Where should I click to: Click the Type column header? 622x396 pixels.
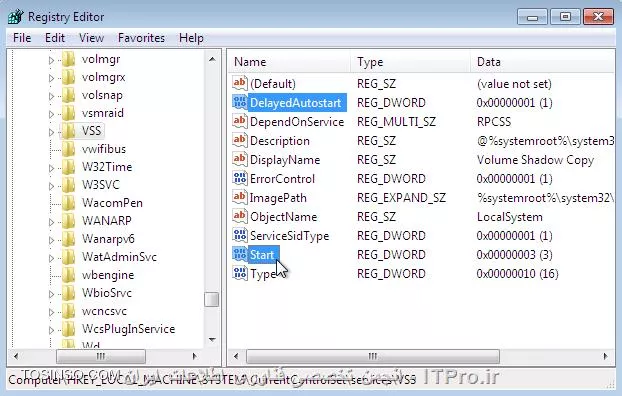click(411, 62)
